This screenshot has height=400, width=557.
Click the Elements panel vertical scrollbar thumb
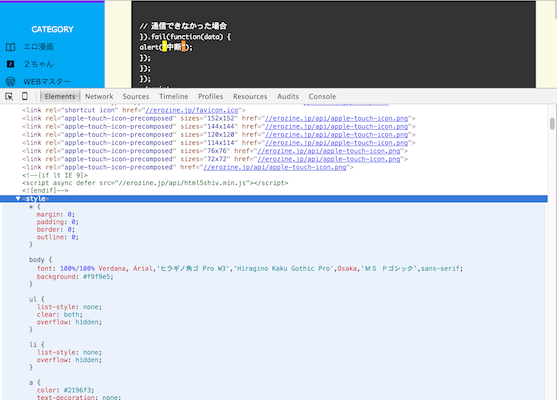(552, 124)
